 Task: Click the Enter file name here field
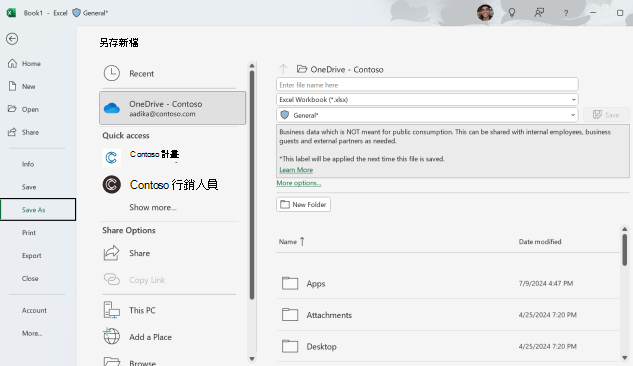pos(427,85)
